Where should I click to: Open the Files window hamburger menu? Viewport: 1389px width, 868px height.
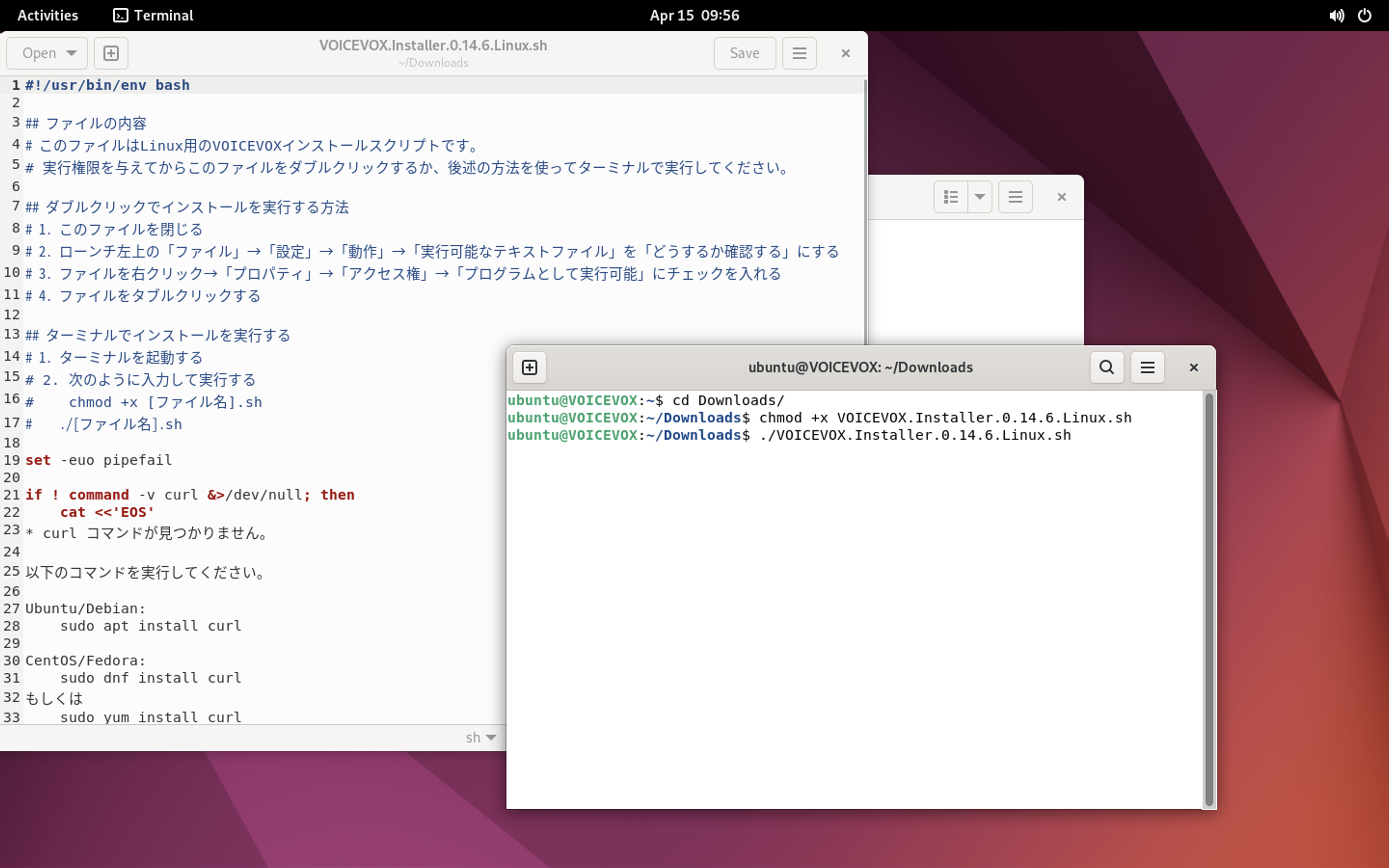pyautogui.click(x=1015, y=196)
